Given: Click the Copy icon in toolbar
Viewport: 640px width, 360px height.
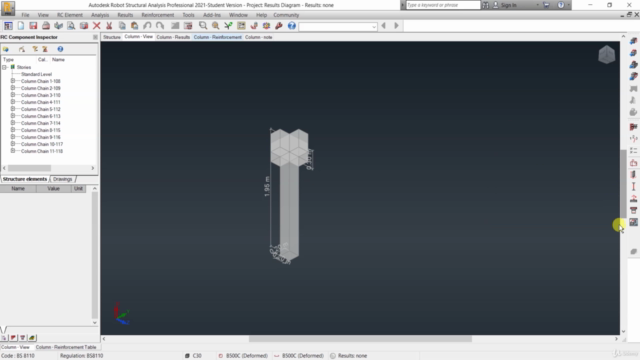Looking at the screenshot, I should tap(122, 26).
